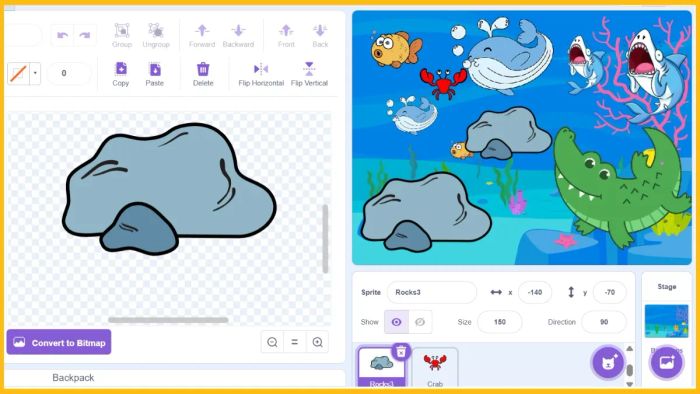Screen dimensions: 700x394
Task: Click the sprite name field Rocks3
Action: click(432, 292)
